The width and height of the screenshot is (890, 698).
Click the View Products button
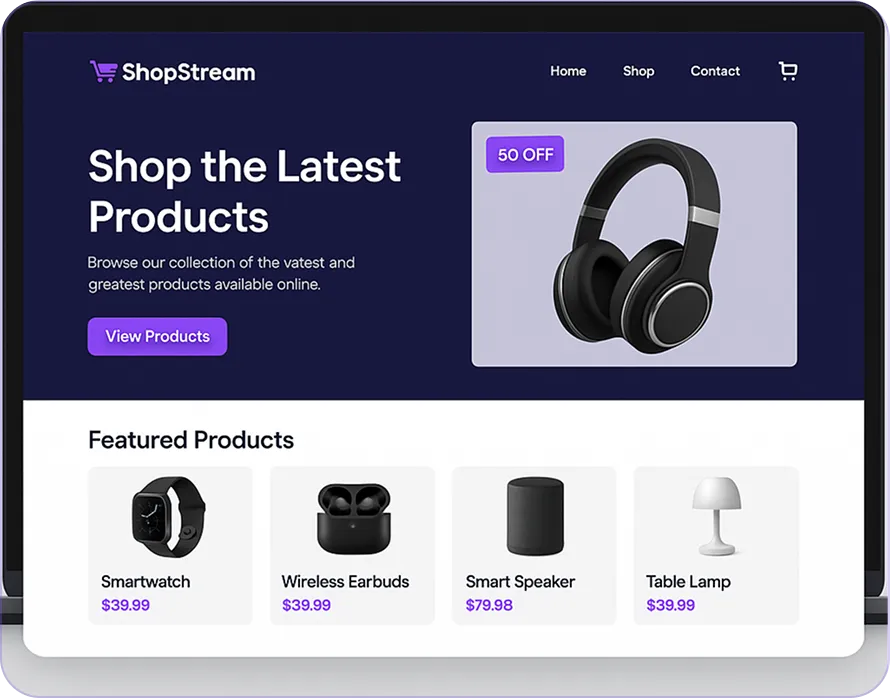(x=157, y=337)
